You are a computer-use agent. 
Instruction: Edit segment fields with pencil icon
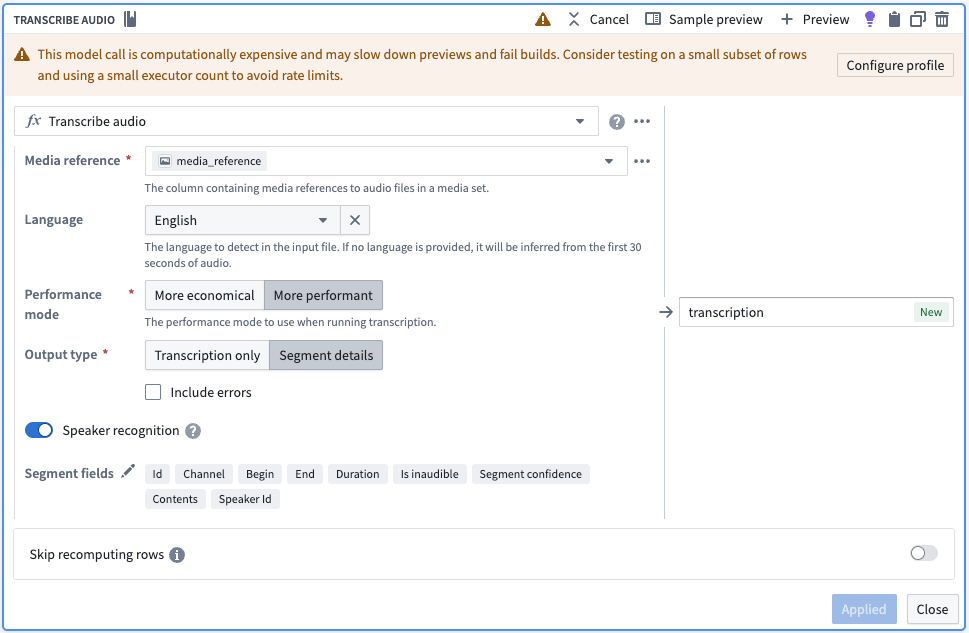pos(128,472)
